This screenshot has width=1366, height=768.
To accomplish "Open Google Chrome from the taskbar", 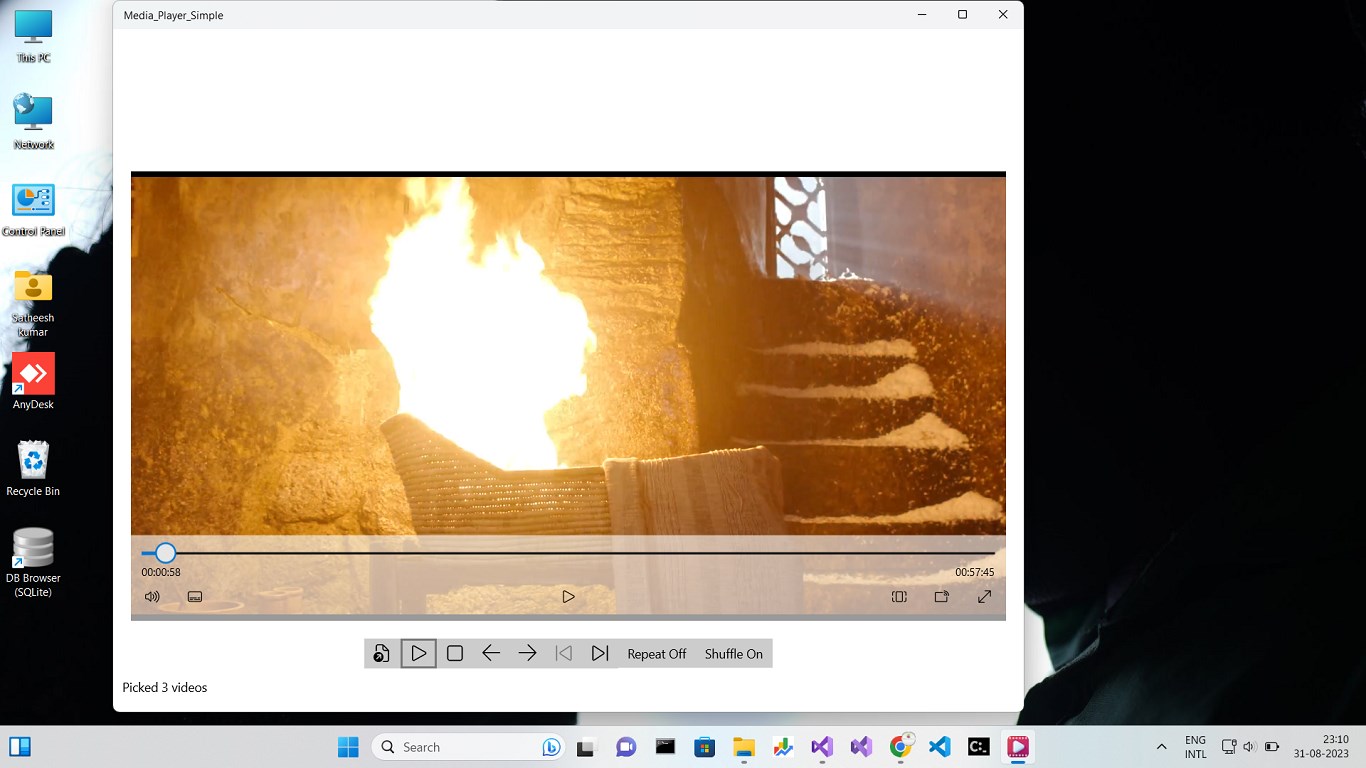I will [x=901, y=747].
